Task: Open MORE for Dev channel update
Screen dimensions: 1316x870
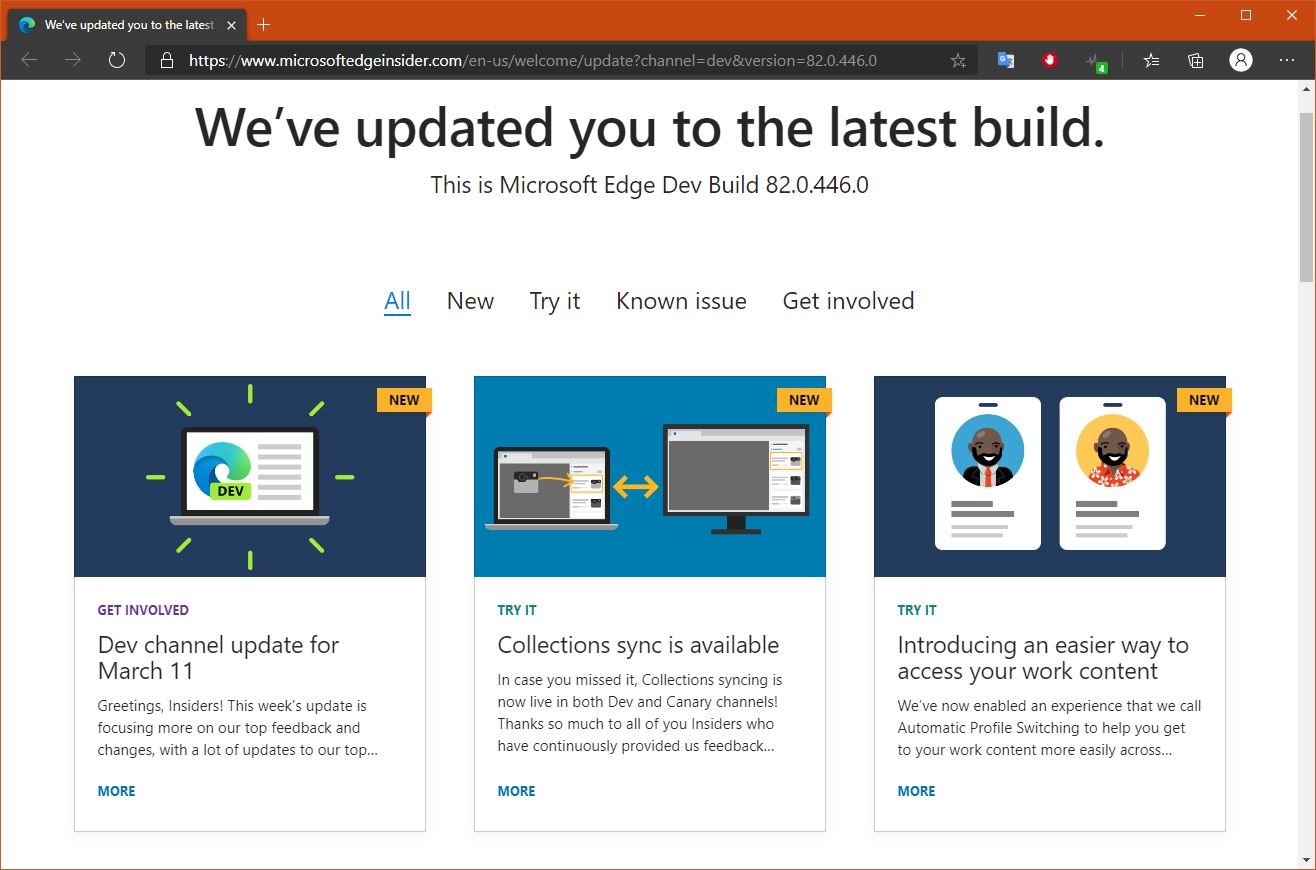Action: coord(116,791)
